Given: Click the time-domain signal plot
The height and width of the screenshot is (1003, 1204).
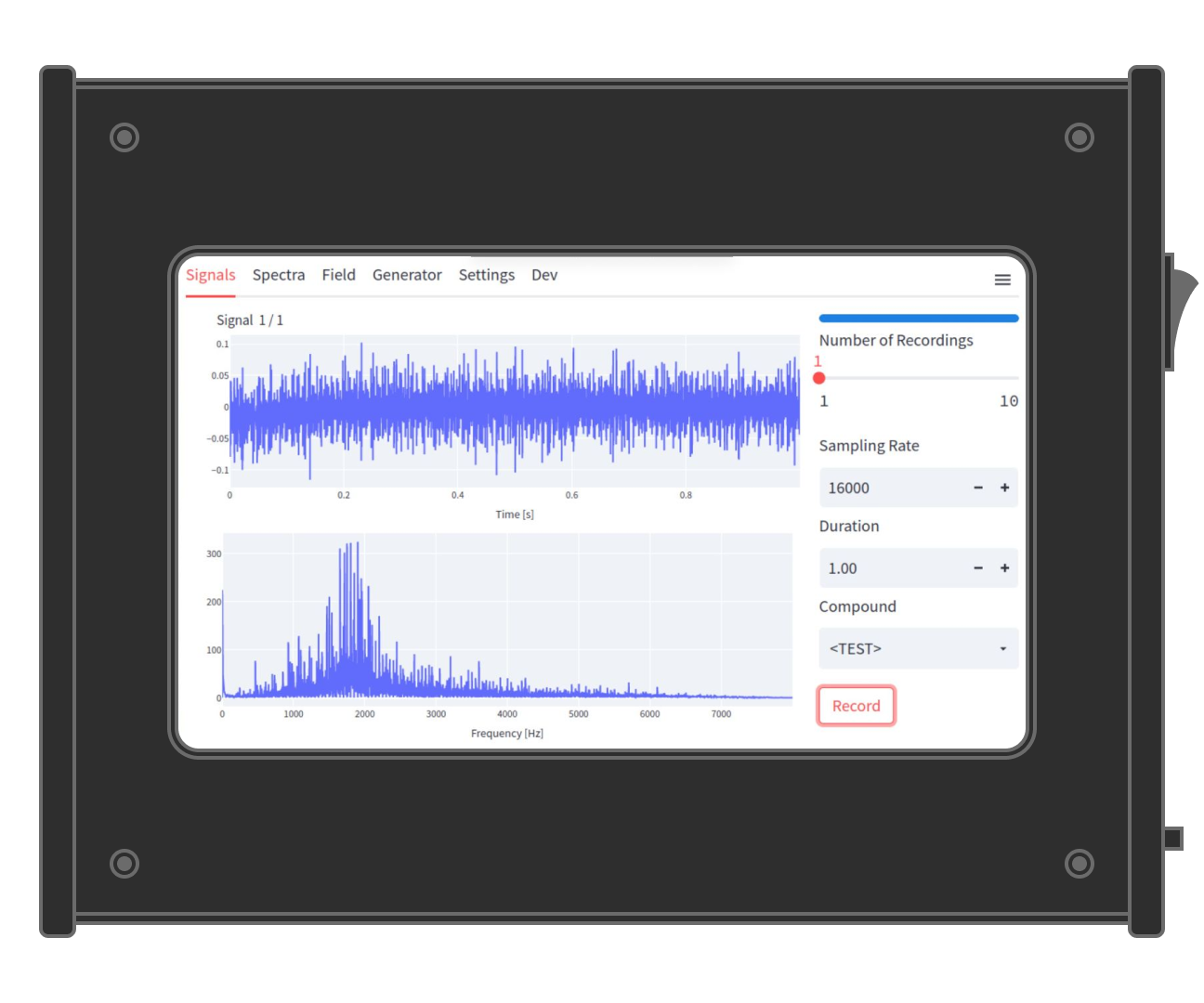Looking at the screenshot, I should [x=515, y=410].
